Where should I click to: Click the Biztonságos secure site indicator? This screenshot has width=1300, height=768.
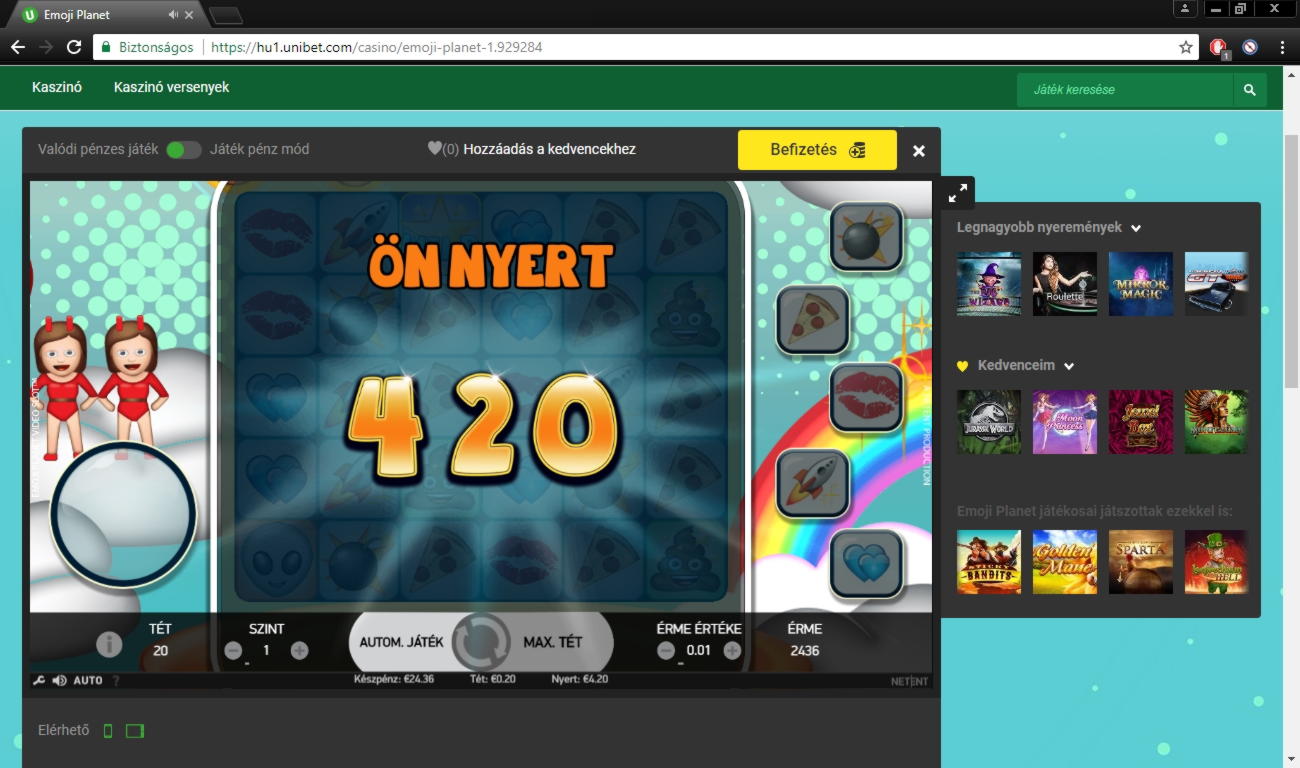tap(147, 47)
